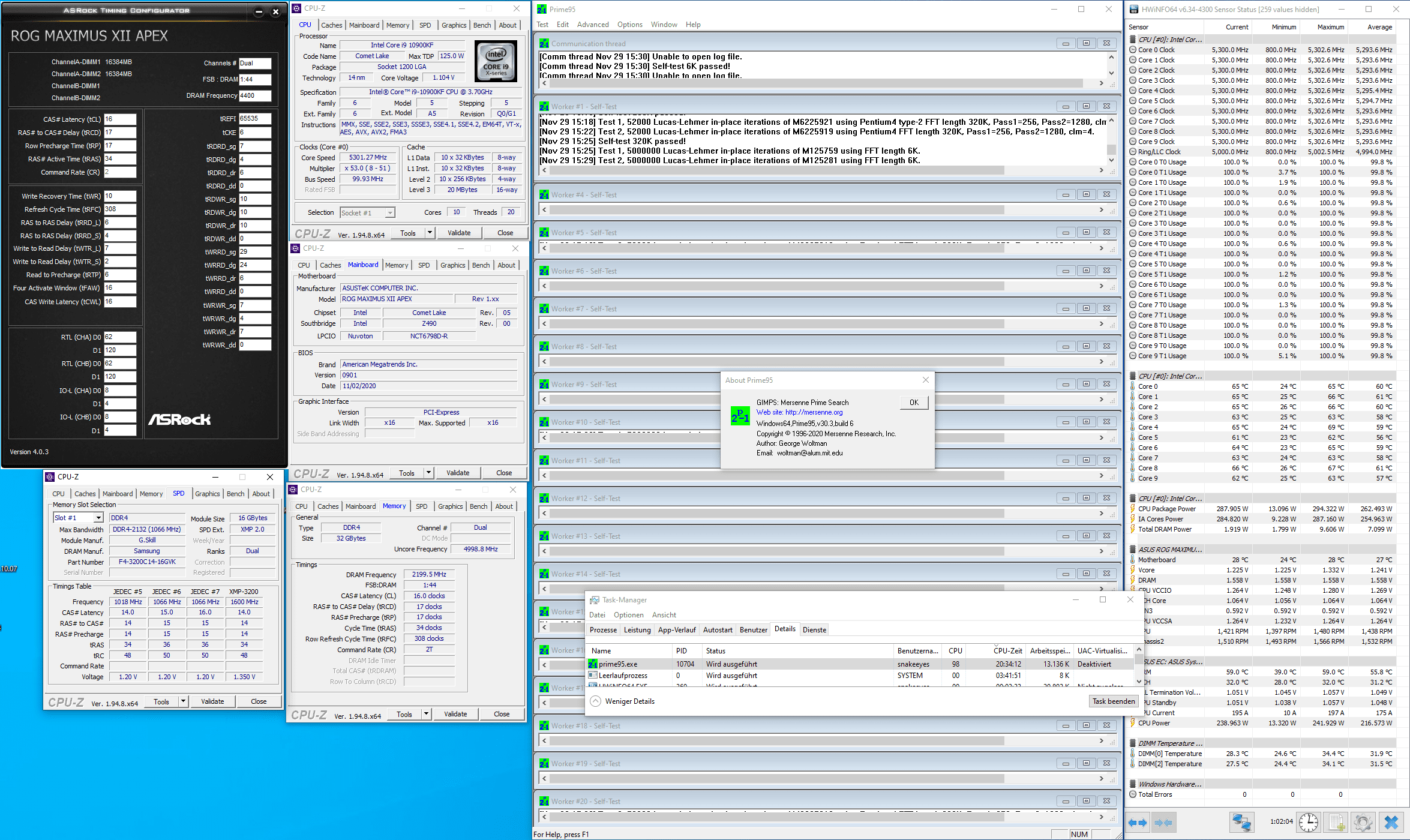Open HWiNFO remote network computers icon
This screenshot has width=1410, height=840.
1241,822
